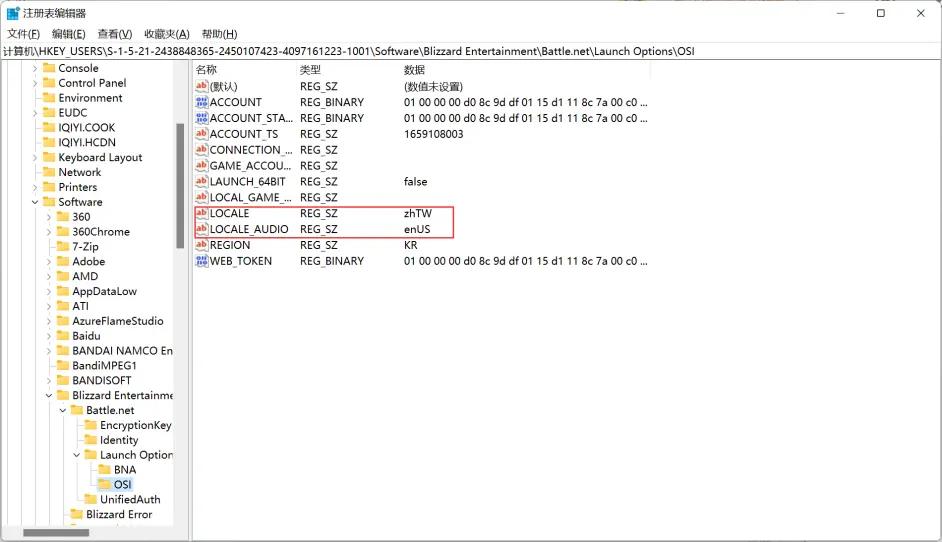Screen dimensions: 942x542
Task: Select the Environment tree item
Action: [x=90, y=98]
